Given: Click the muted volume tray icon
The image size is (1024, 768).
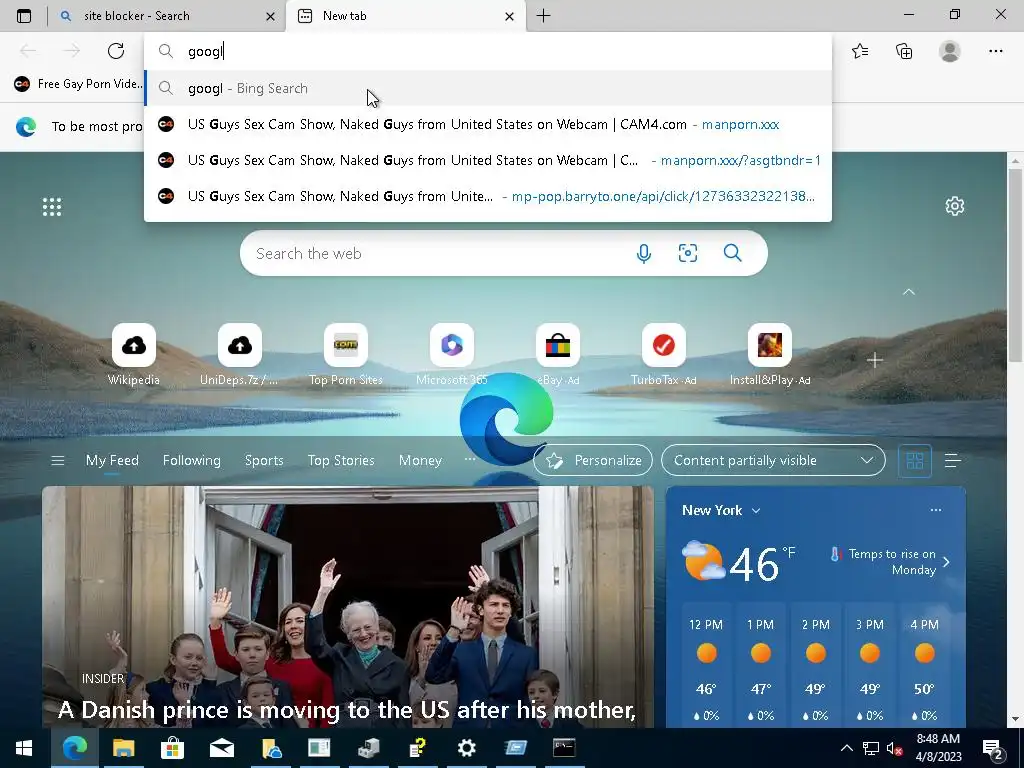Looking at the screenshot, I should 895,748.
